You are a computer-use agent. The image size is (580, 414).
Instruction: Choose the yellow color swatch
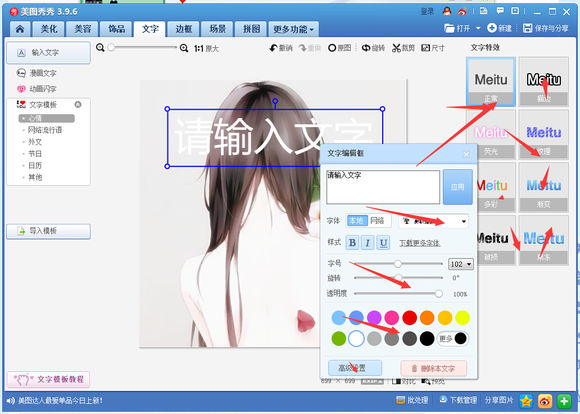click(x=462, y=318)
